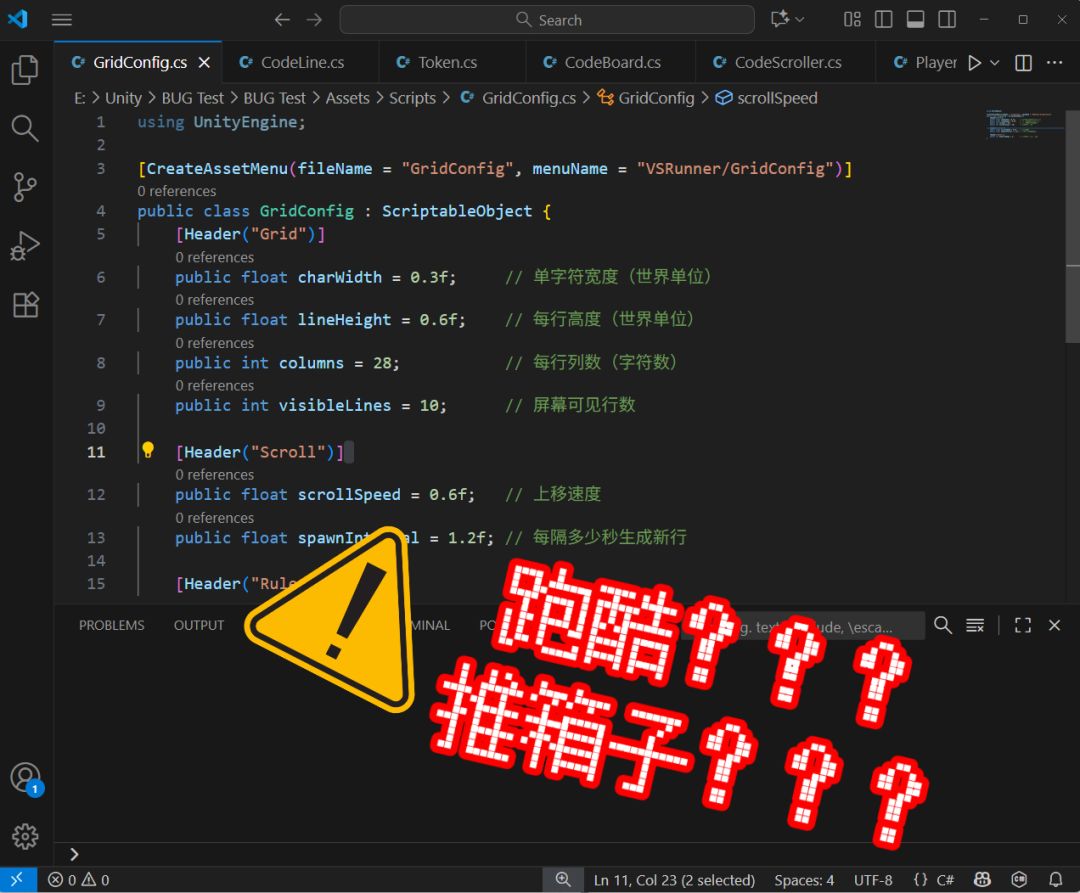Open the PROBLEMS panel tab
The height and width of the screenshot is (893, 1080).
coord(112,625)
